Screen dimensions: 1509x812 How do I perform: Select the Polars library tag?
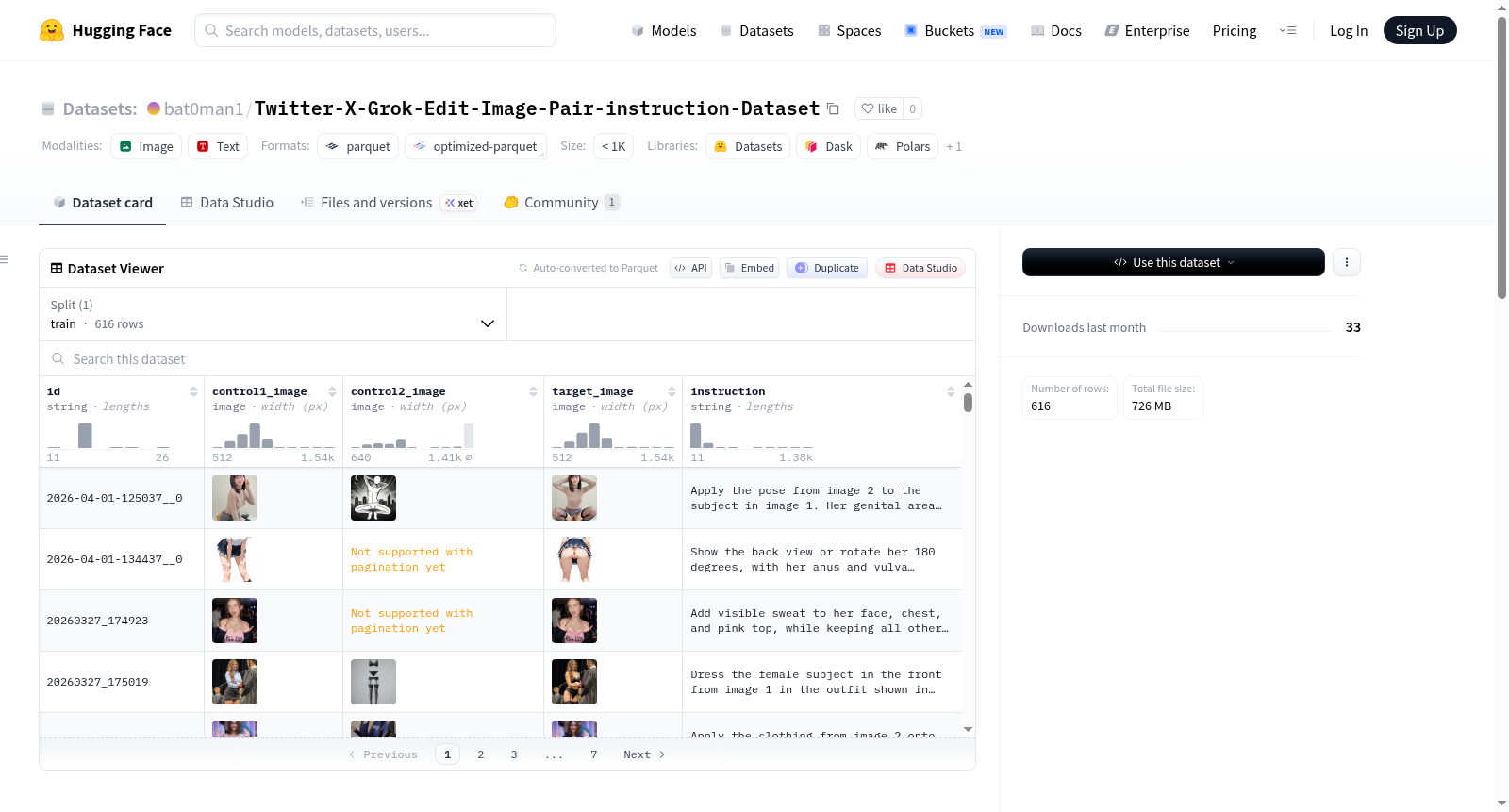tap(903, 146)
